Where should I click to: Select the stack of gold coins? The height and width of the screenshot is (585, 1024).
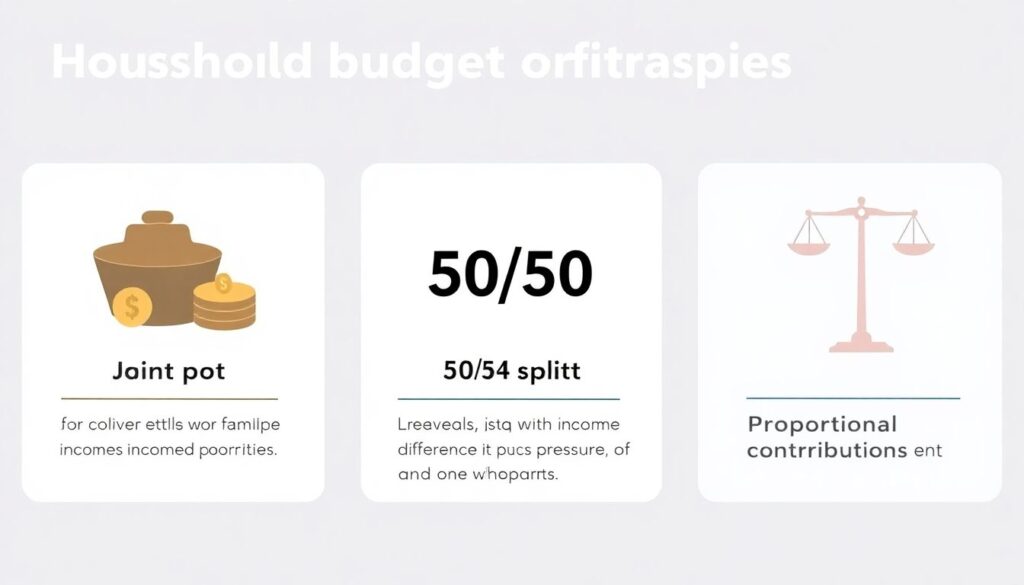[x=224, y=305]
